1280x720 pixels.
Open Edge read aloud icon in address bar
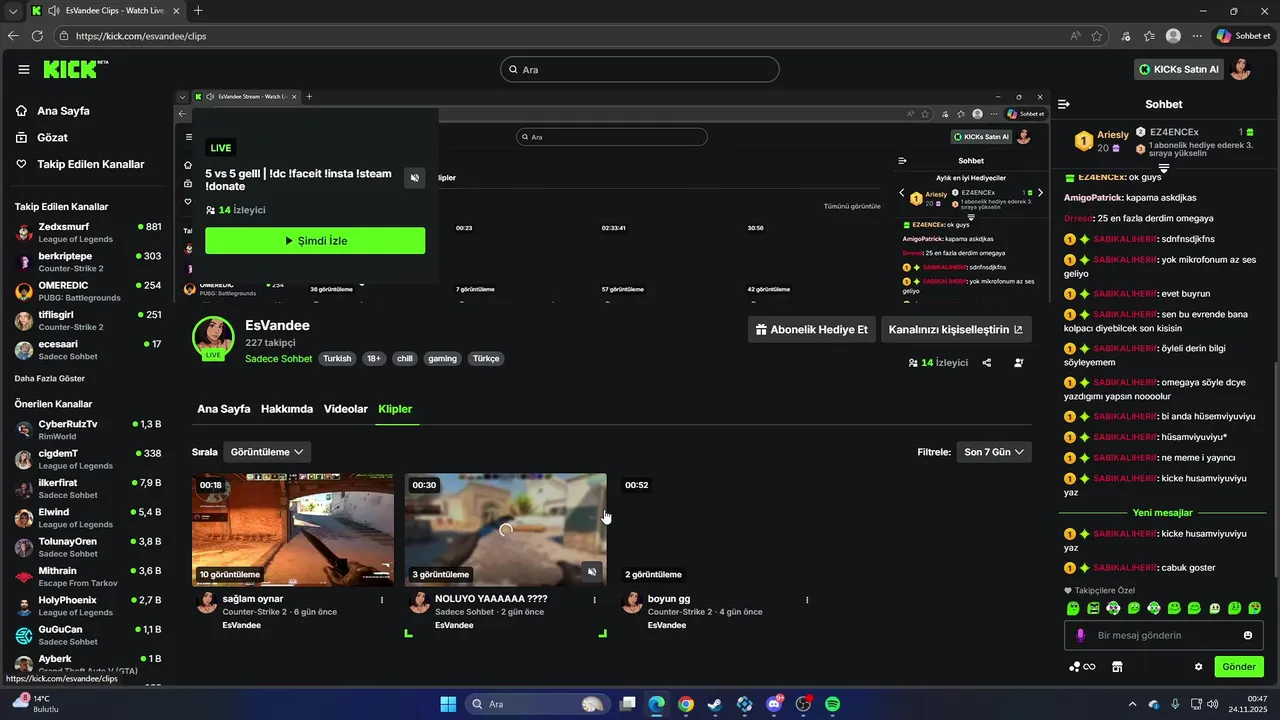click(1075, 36)
